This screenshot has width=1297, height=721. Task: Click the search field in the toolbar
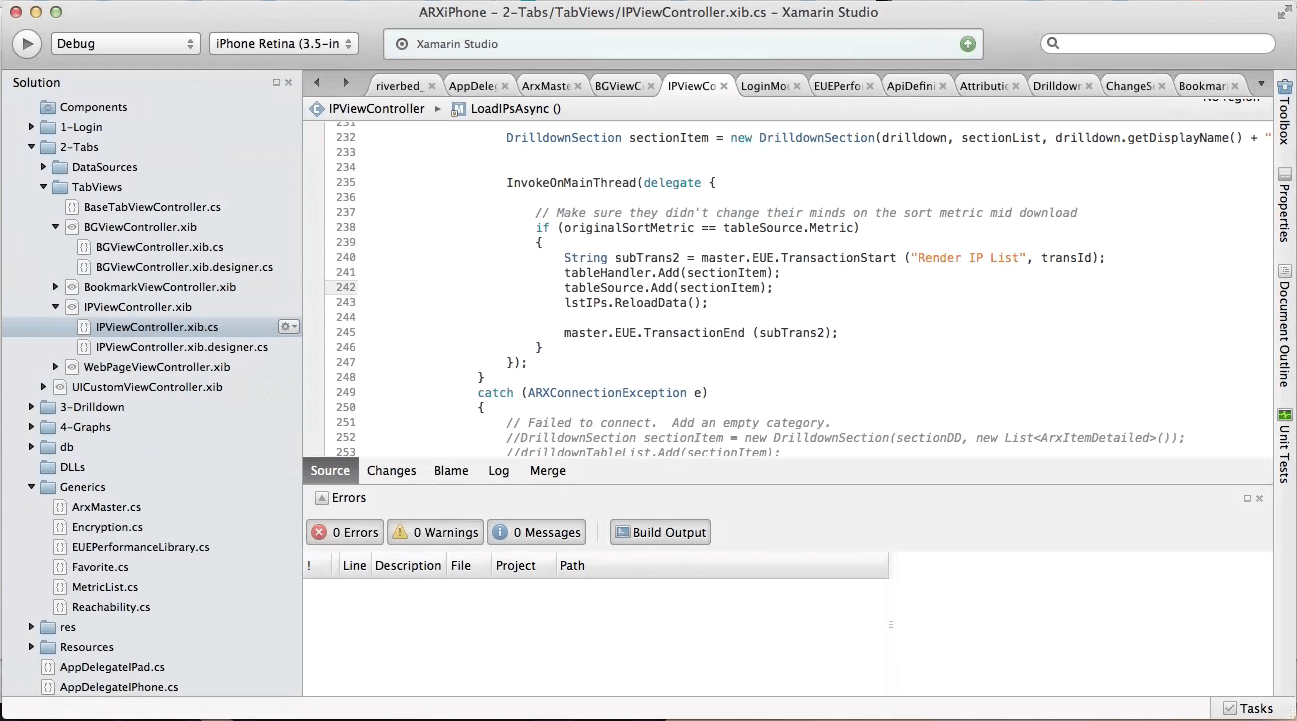[1158, 44]
